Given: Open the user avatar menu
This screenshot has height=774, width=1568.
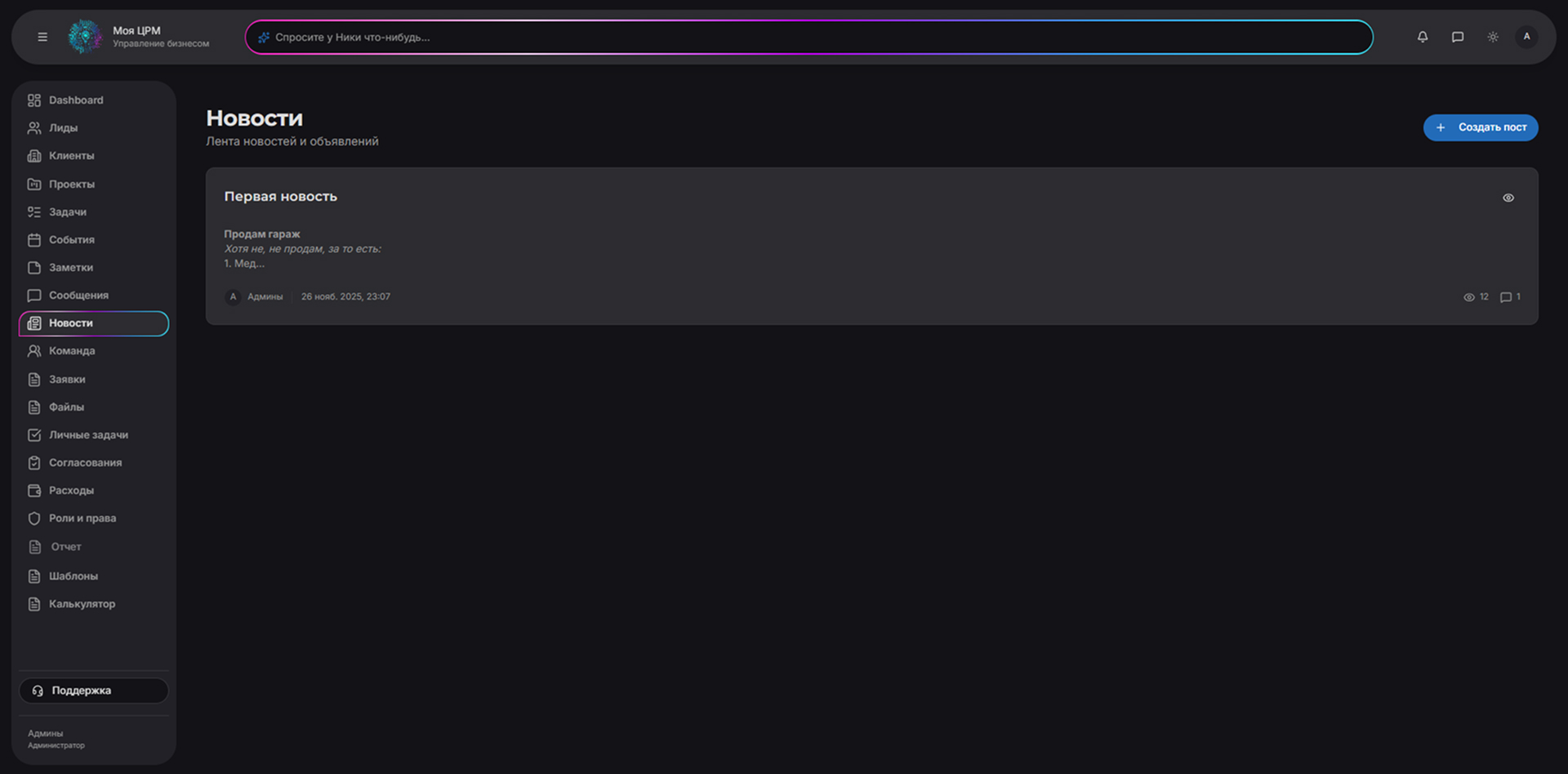Looking at the screenshot, I should (x=1526, y=37).
